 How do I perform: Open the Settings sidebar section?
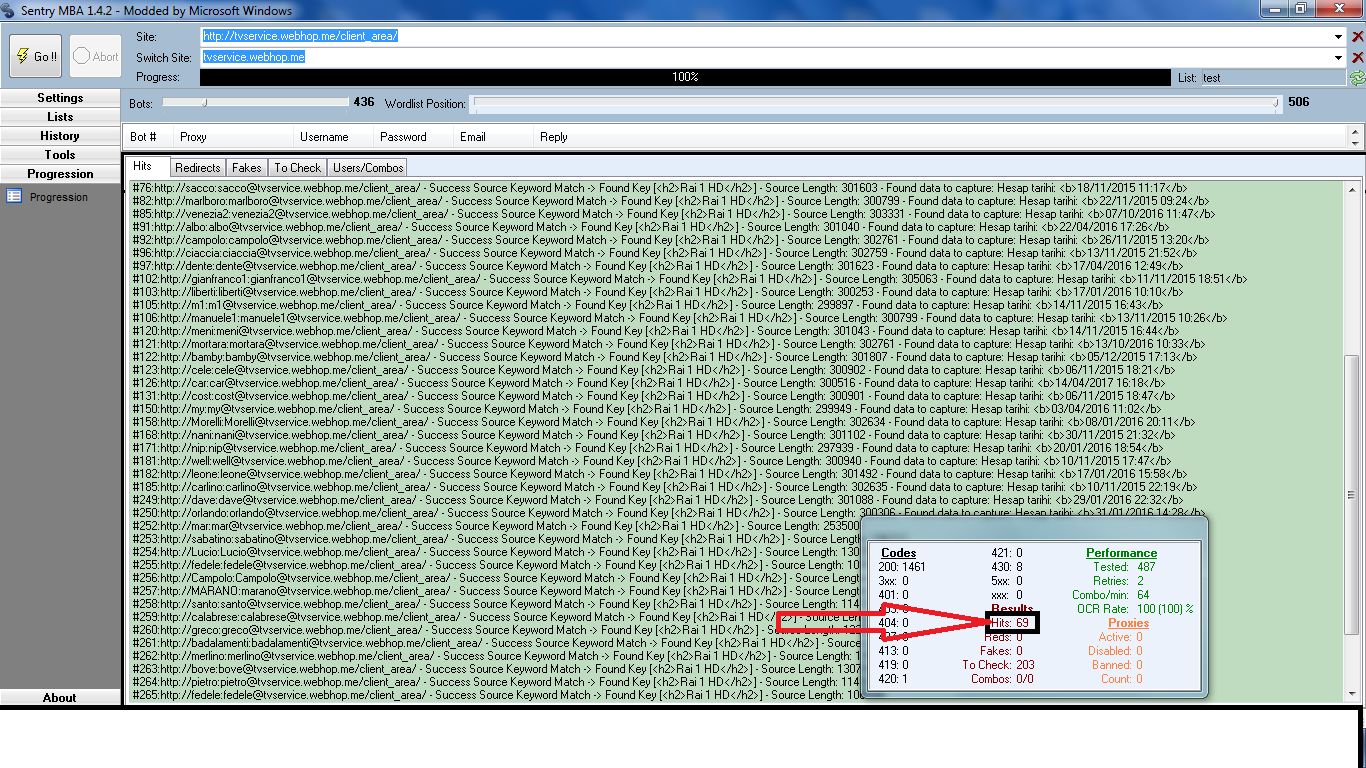pyautogui.click(x=60, y=98)
